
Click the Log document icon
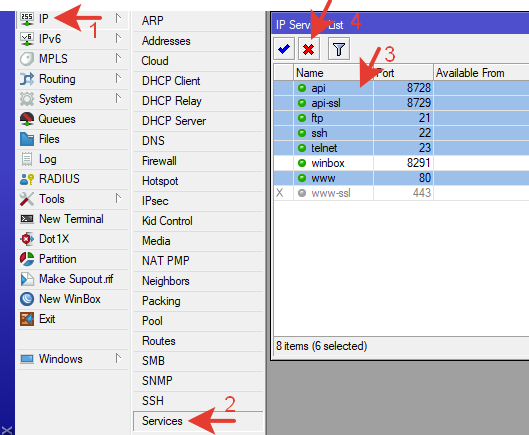[x=27, y=159]
